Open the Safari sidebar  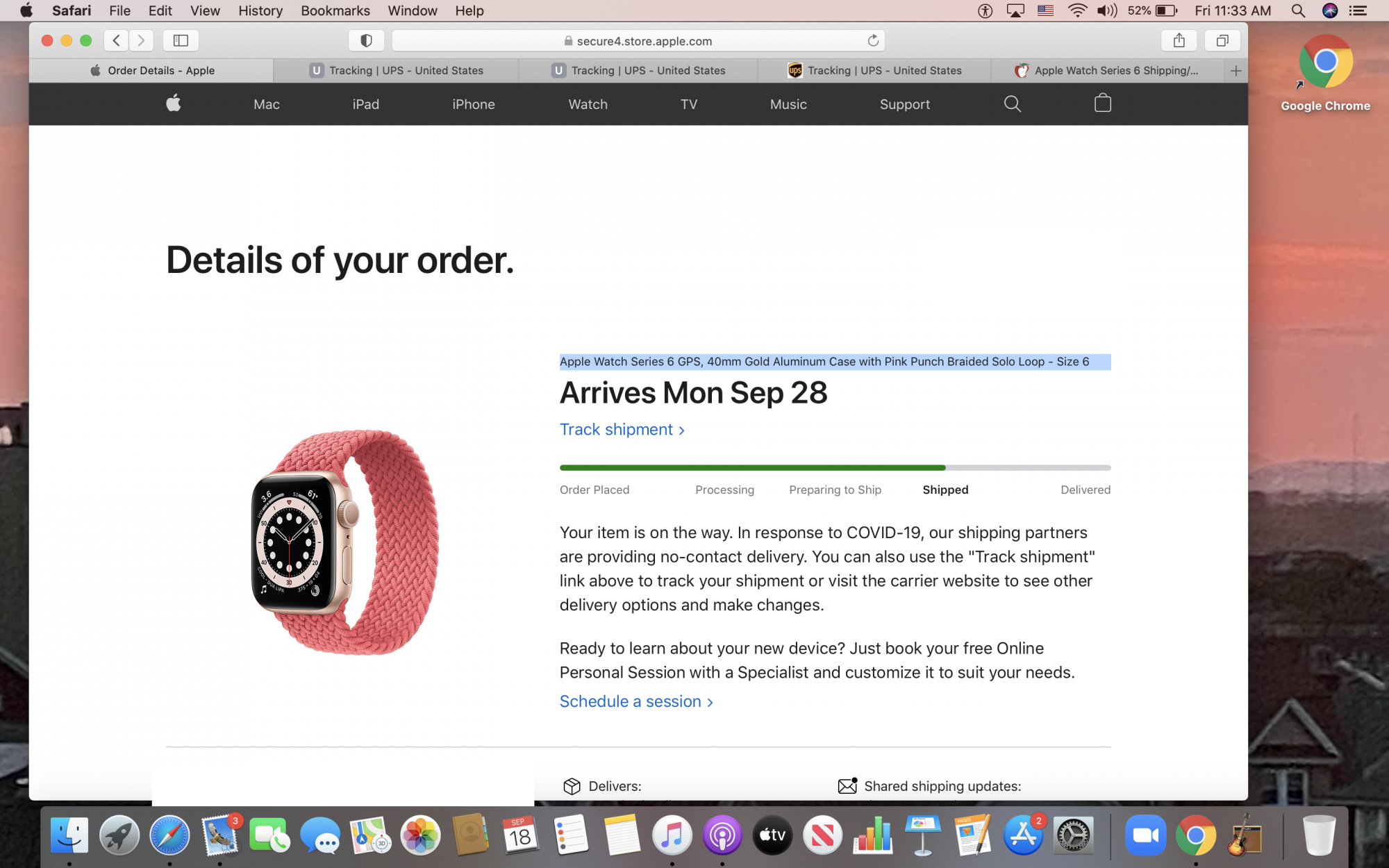point(181,40)
